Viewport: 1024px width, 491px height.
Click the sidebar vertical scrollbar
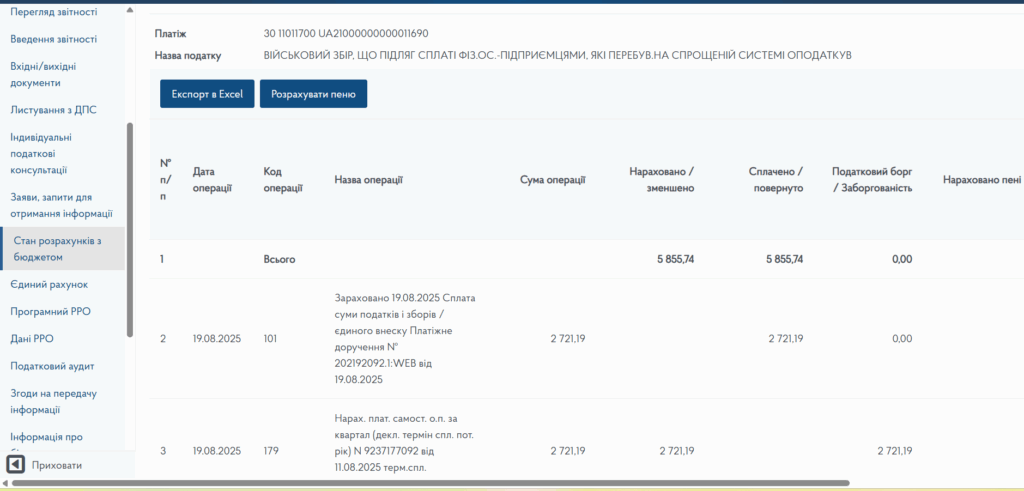tap(130, 230)
